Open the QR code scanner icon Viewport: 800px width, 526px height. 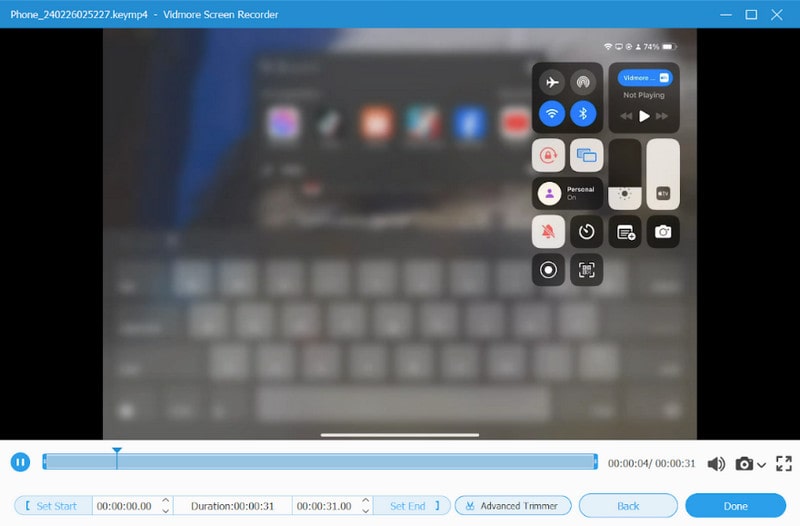(587, 270)
